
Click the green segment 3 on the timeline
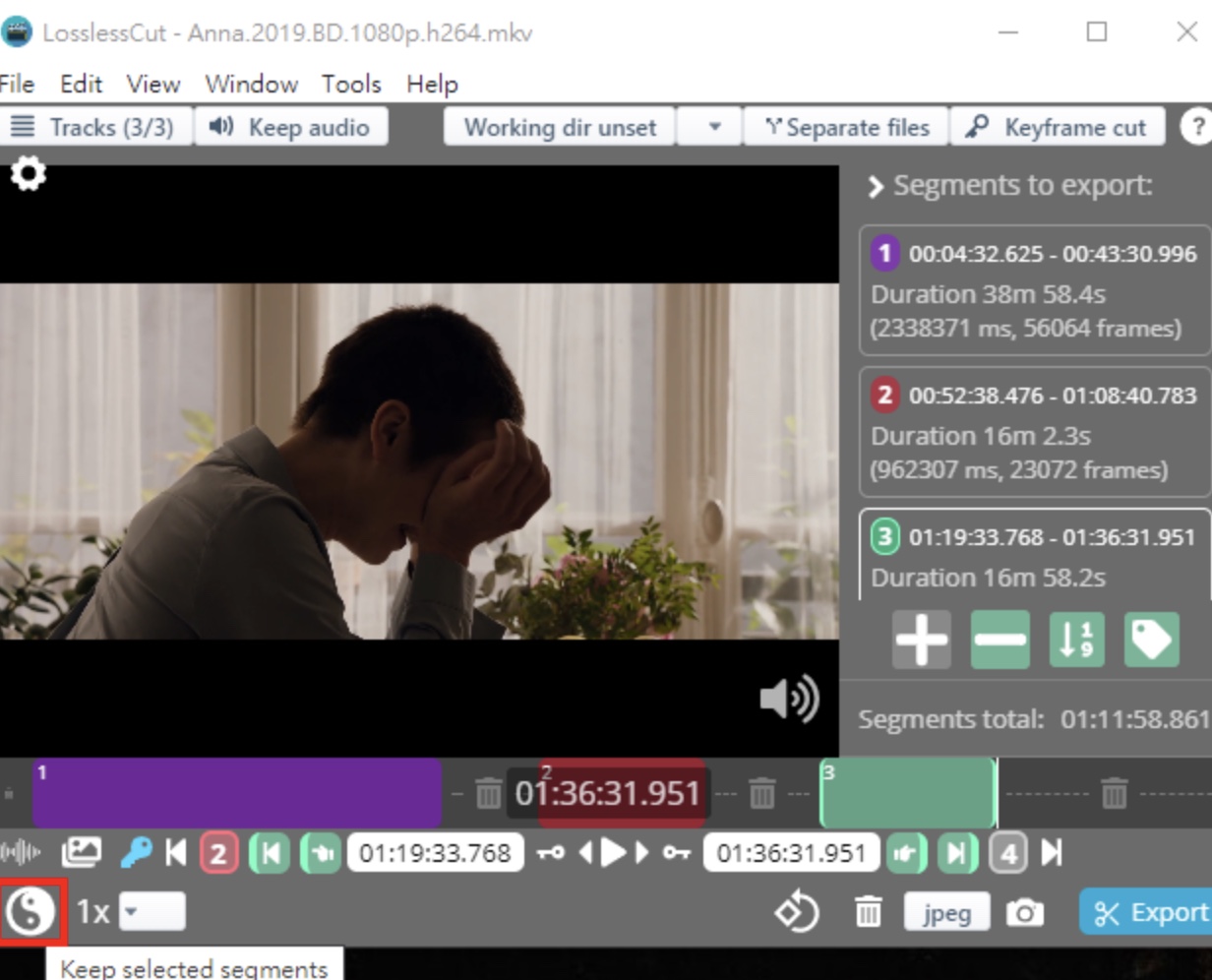pyautogui.click(x=908, y=792)
